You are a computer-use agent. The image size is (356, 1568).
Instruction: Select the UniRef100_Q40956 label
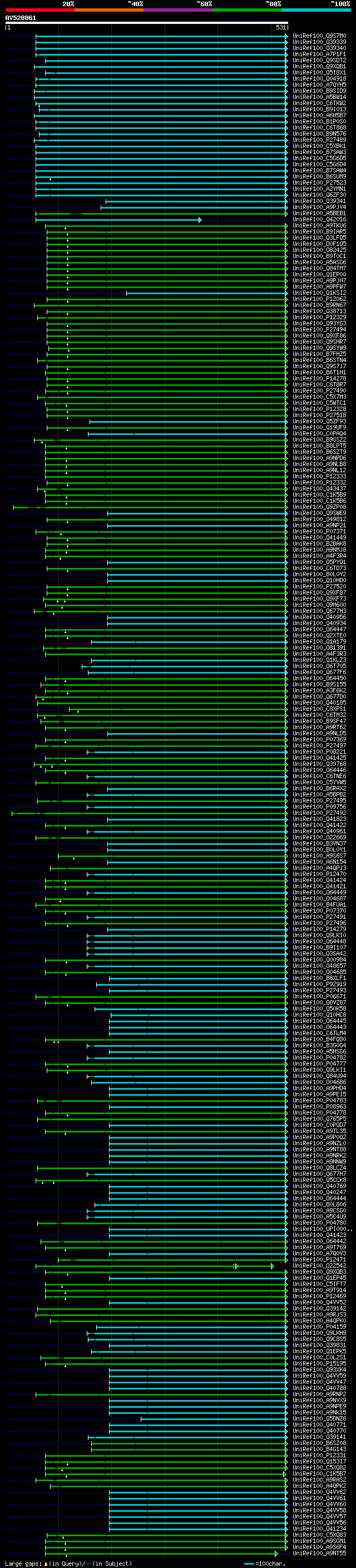(x=319, y=617)
